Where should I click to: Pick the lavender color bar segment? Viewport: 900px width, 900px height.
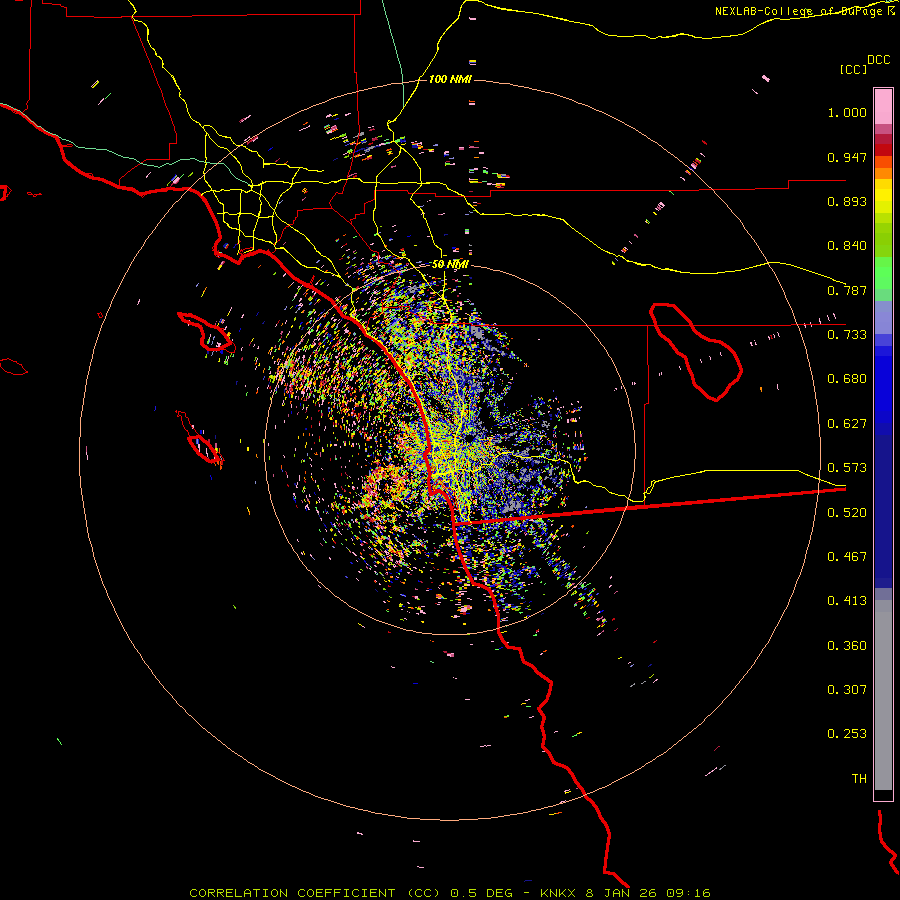pyautogui.click(x=883, y=317)
